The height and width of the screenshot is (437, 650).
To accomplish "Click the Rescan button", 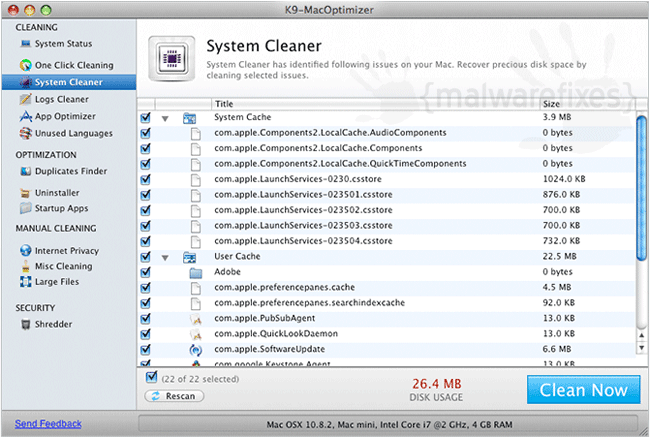I will pos(174,396).
